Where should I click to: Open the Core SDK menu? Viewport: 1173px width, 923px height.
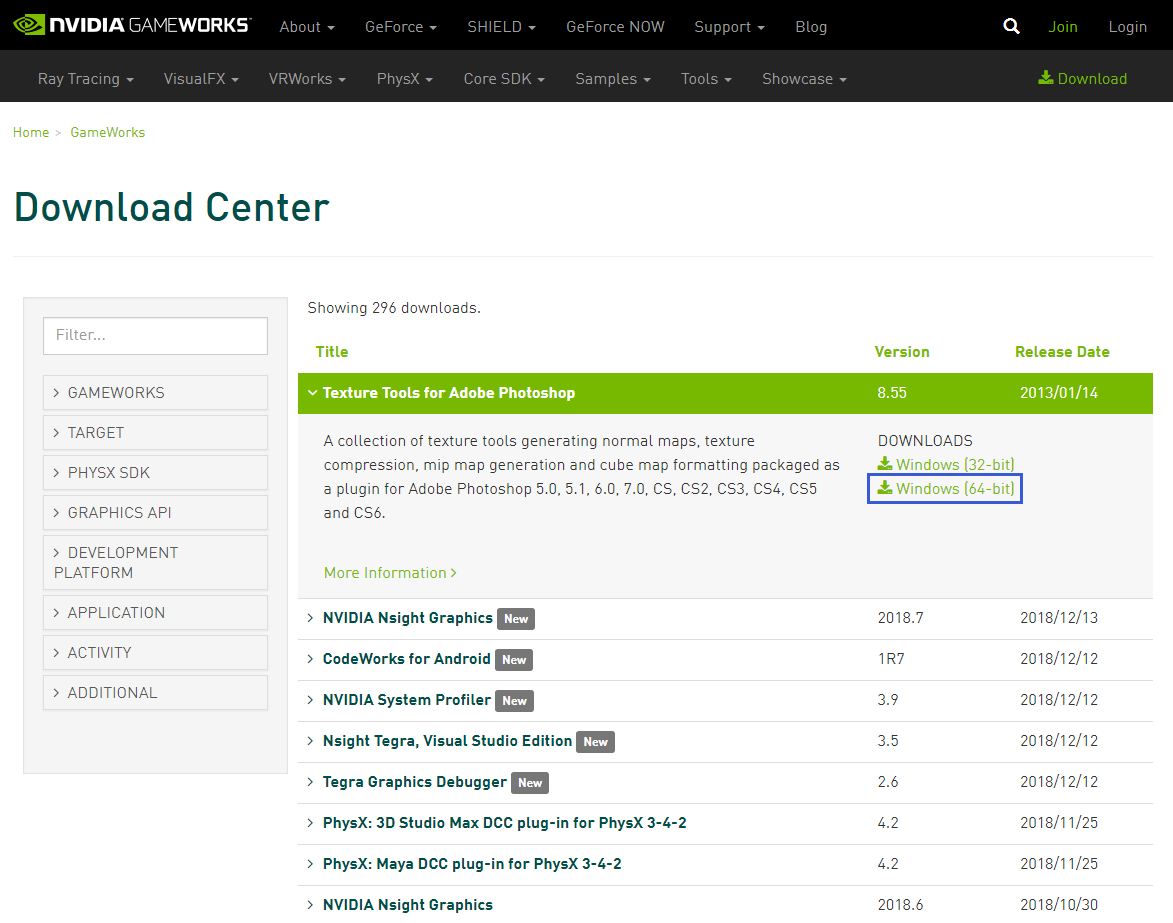click(504, 79)
